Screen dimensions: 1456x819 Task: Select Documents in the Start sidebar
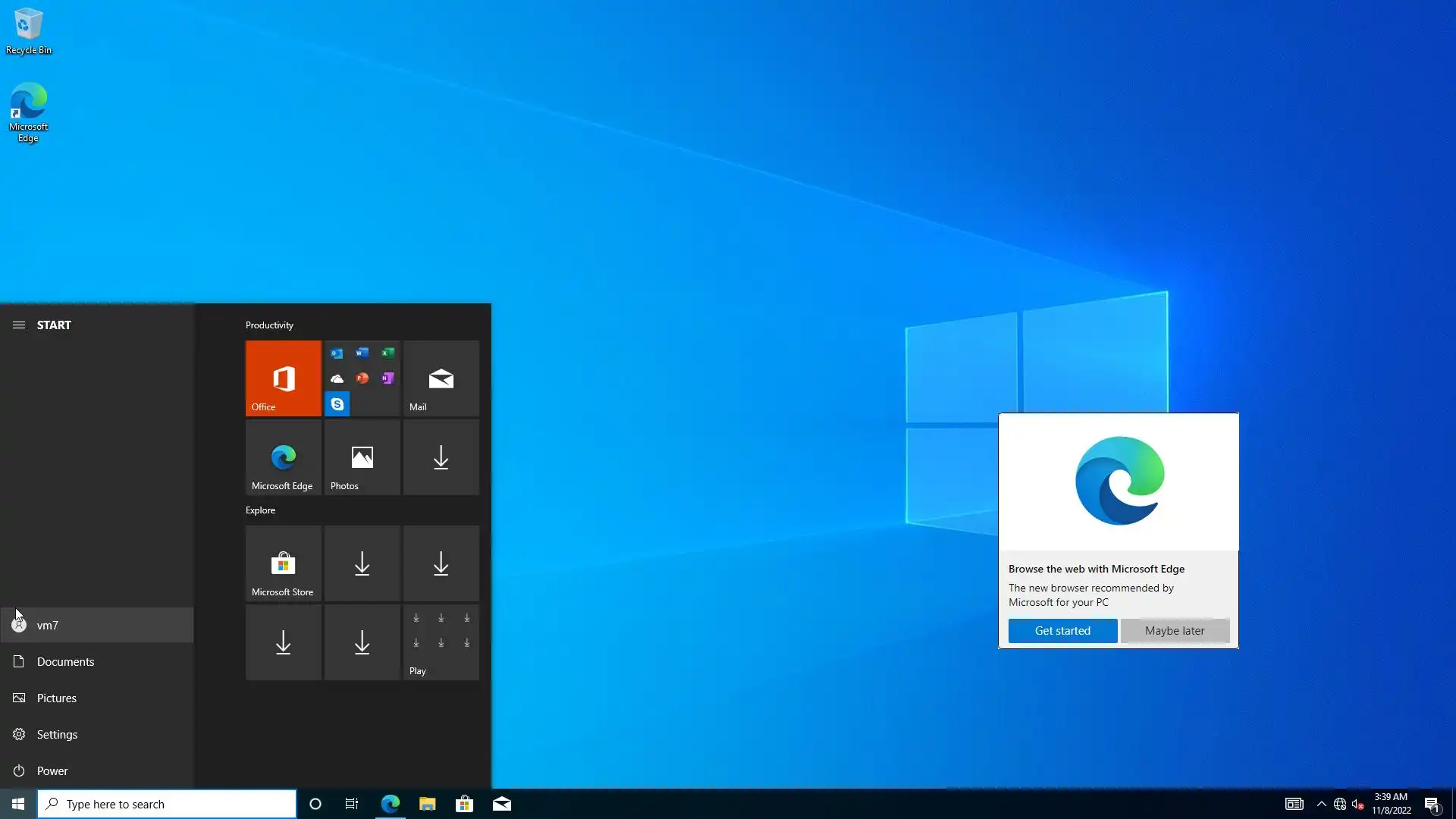click(65, 661)
